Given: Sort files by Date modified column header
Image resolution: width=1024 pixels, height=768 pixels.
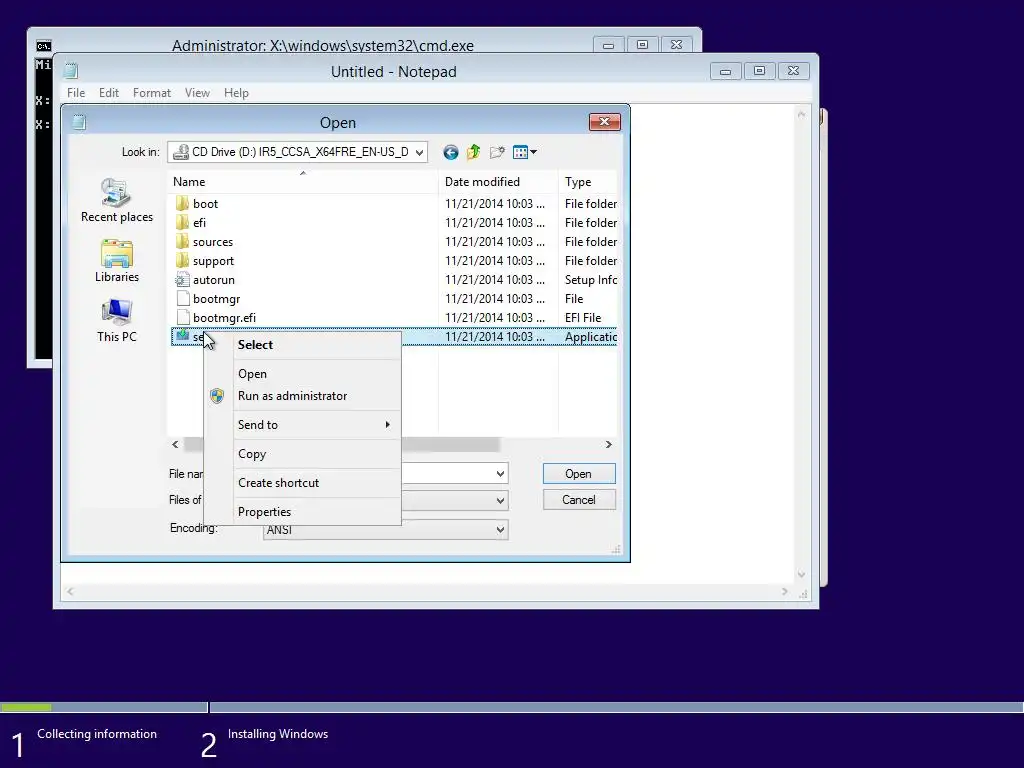Looking at the screenshot, I should point(498,182).
